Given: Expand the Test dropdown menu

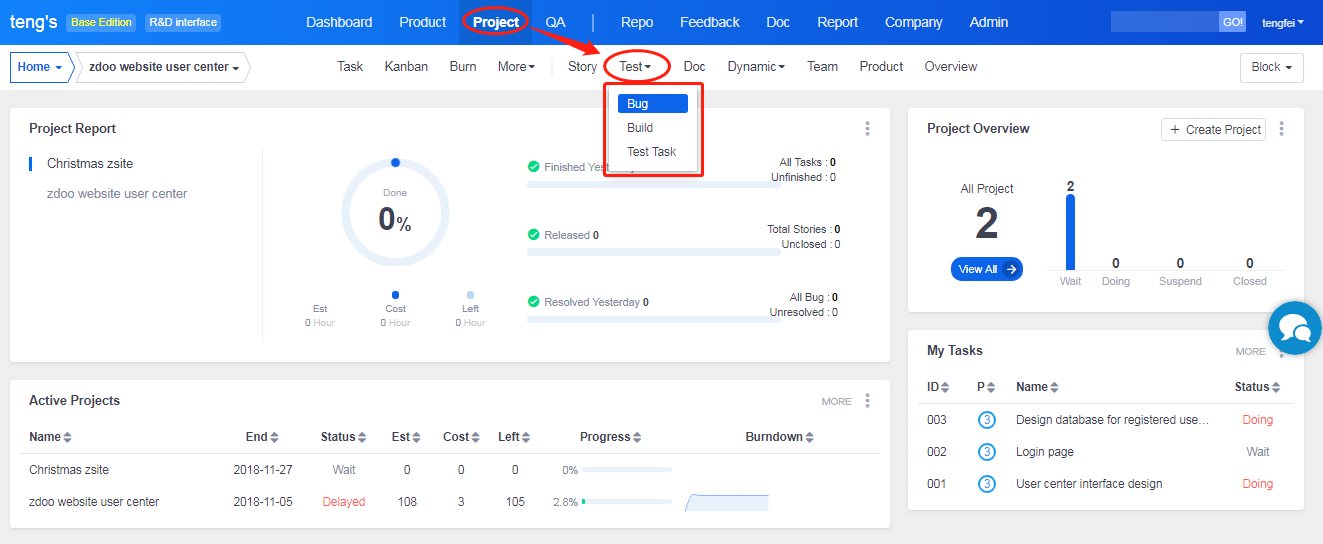Looking at the screenshot, I should [x=635, y=67].
